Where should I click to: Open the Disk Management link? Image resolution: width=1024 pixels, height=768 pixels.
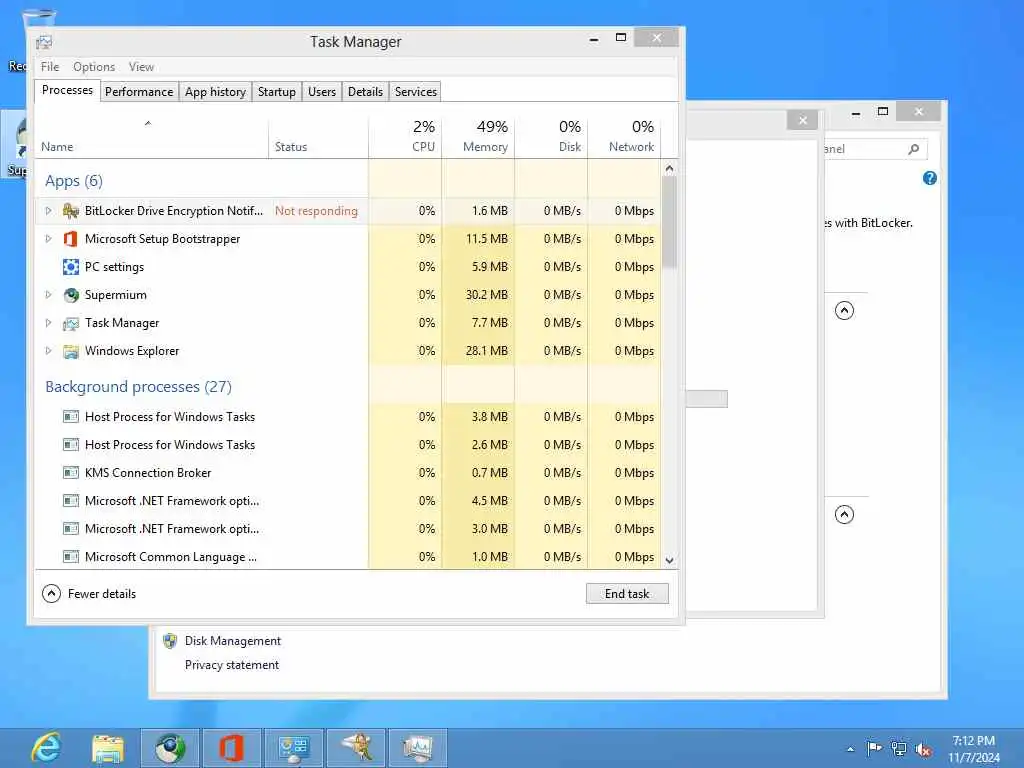tap(232, 641)
